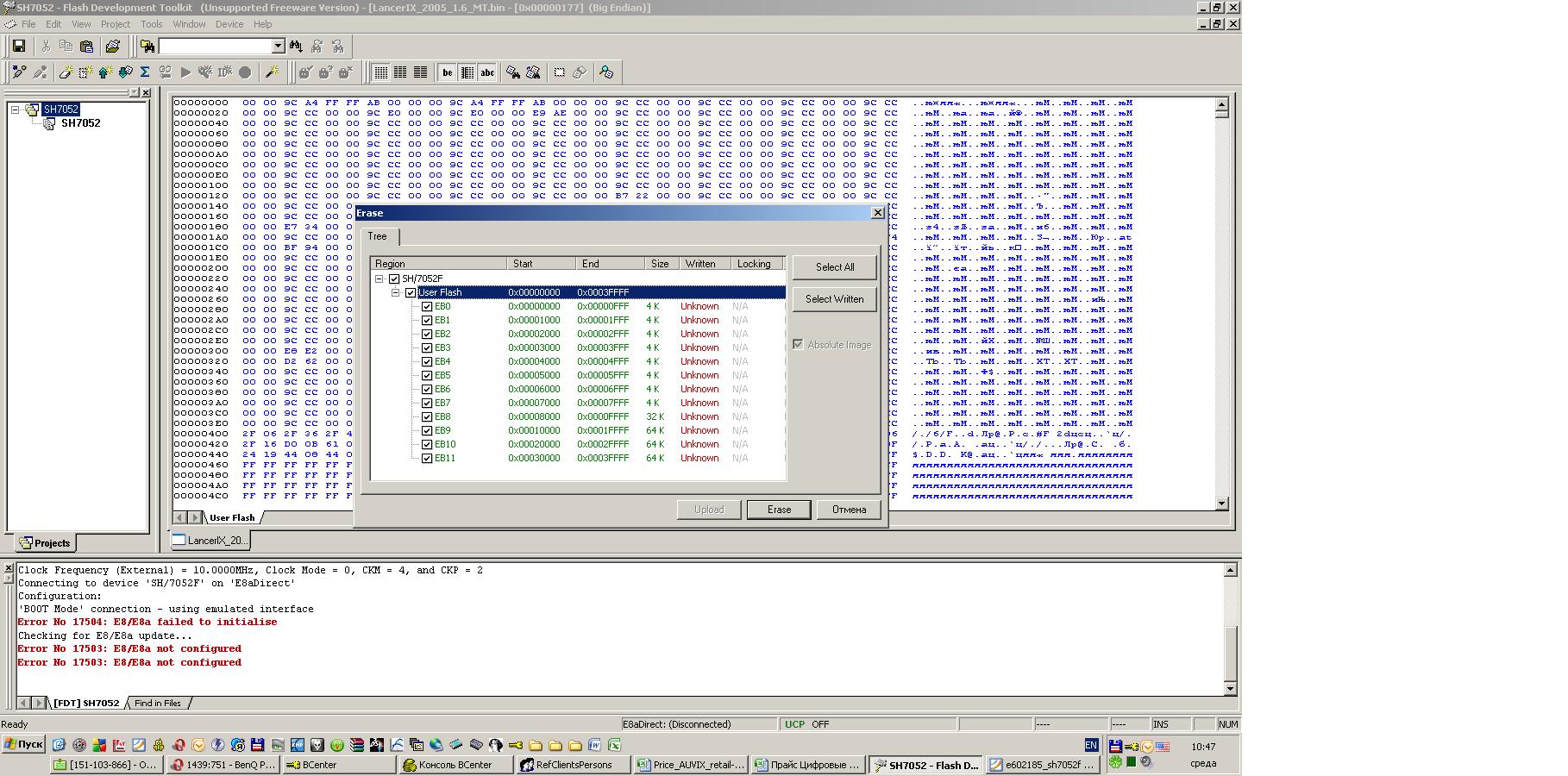Select the EB10 row in Erase tree
Screen dimensions: 1568x776
(578, 444)
